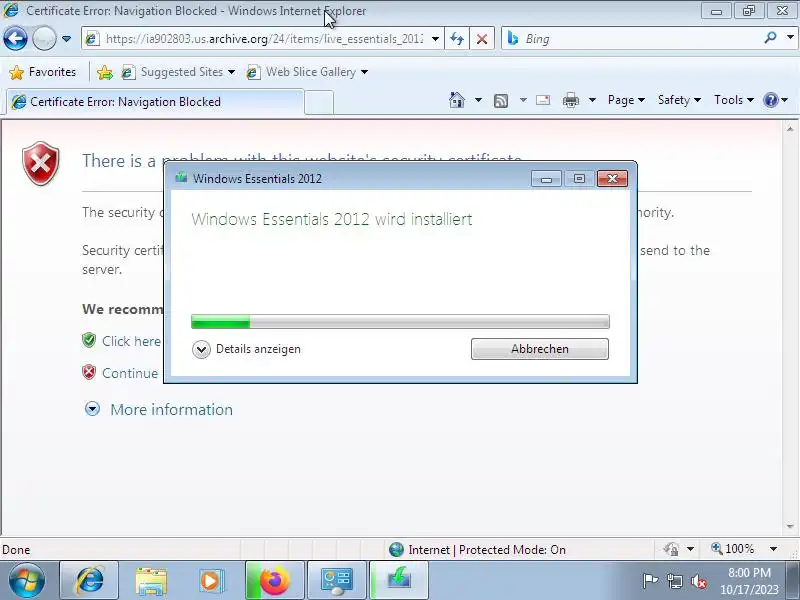Click the archive.org URL in address bar
The image size is (800, 600).
264,39
